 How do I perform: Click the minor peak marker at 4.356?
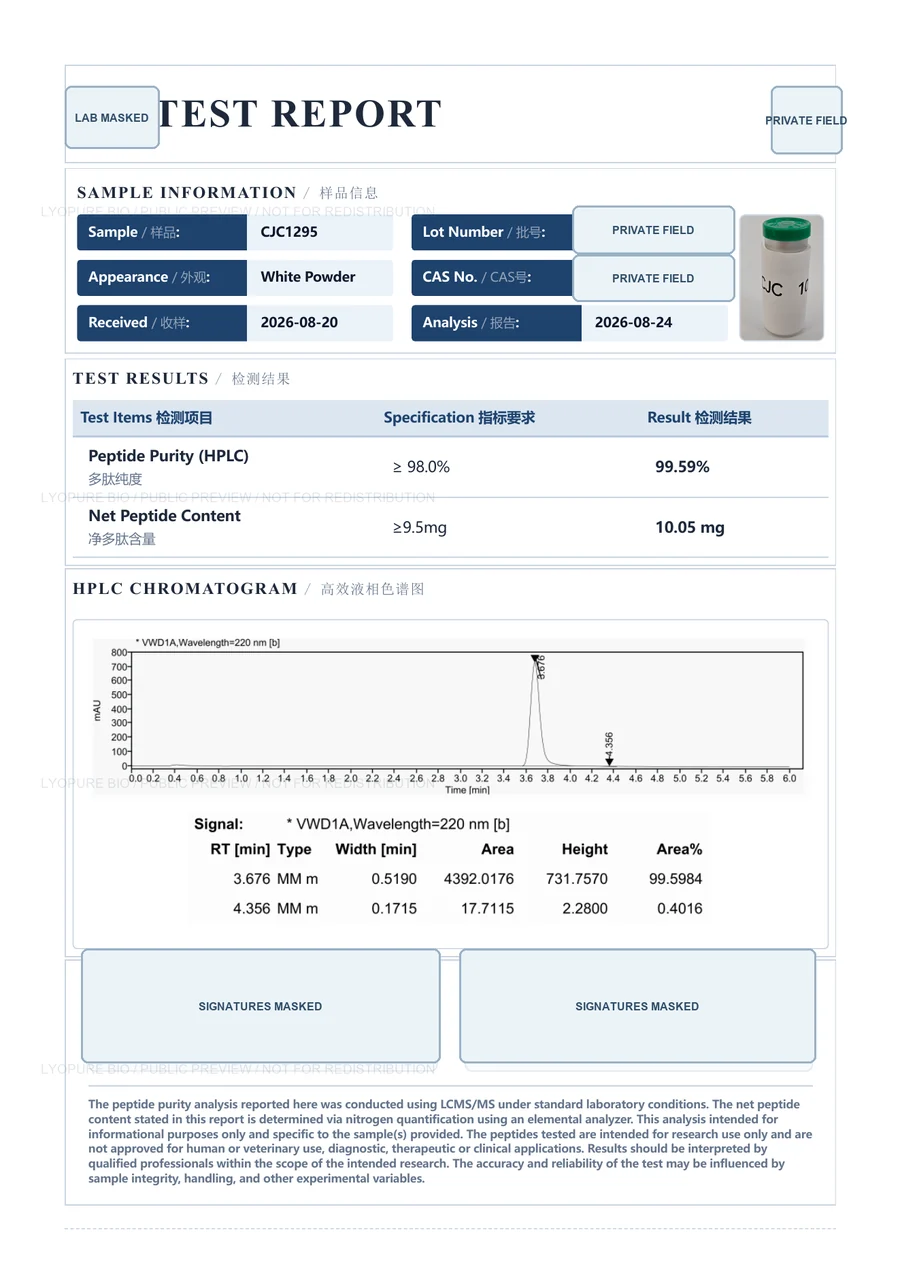click(610, 762)
